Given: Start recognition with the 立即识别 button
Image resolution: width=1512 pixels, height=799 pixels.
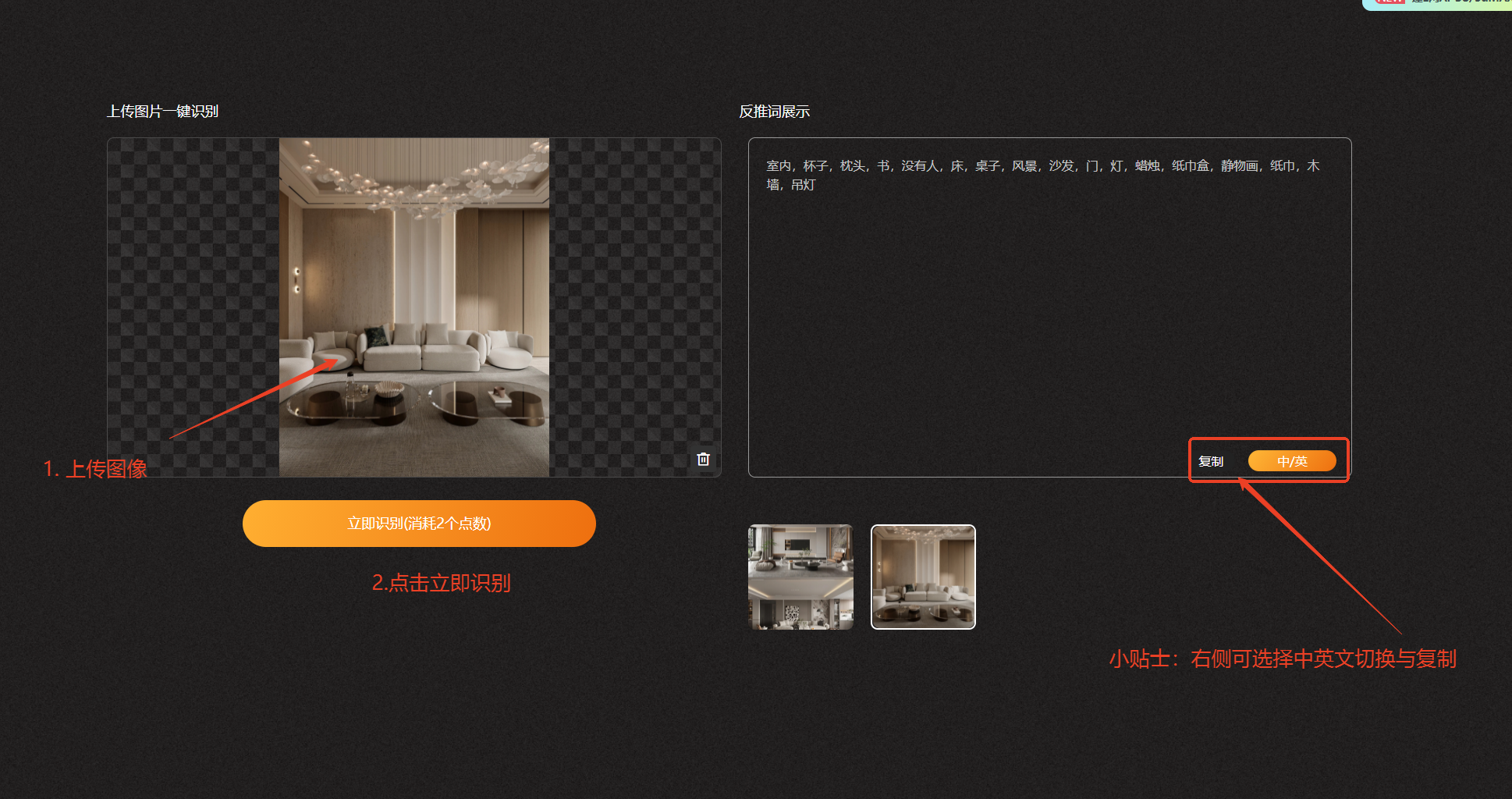Looking at the screenshot, I should coord(419,524).
